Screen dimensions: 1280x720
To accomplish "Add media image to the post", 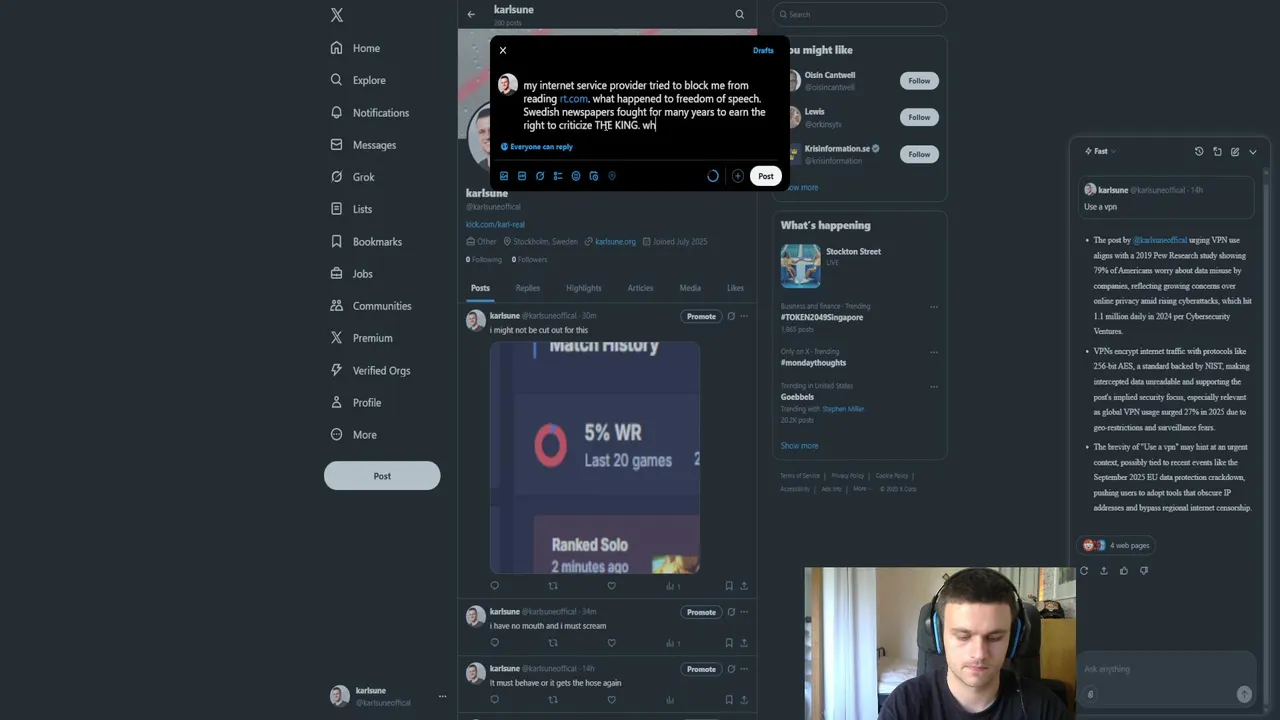I will (504, 176).
